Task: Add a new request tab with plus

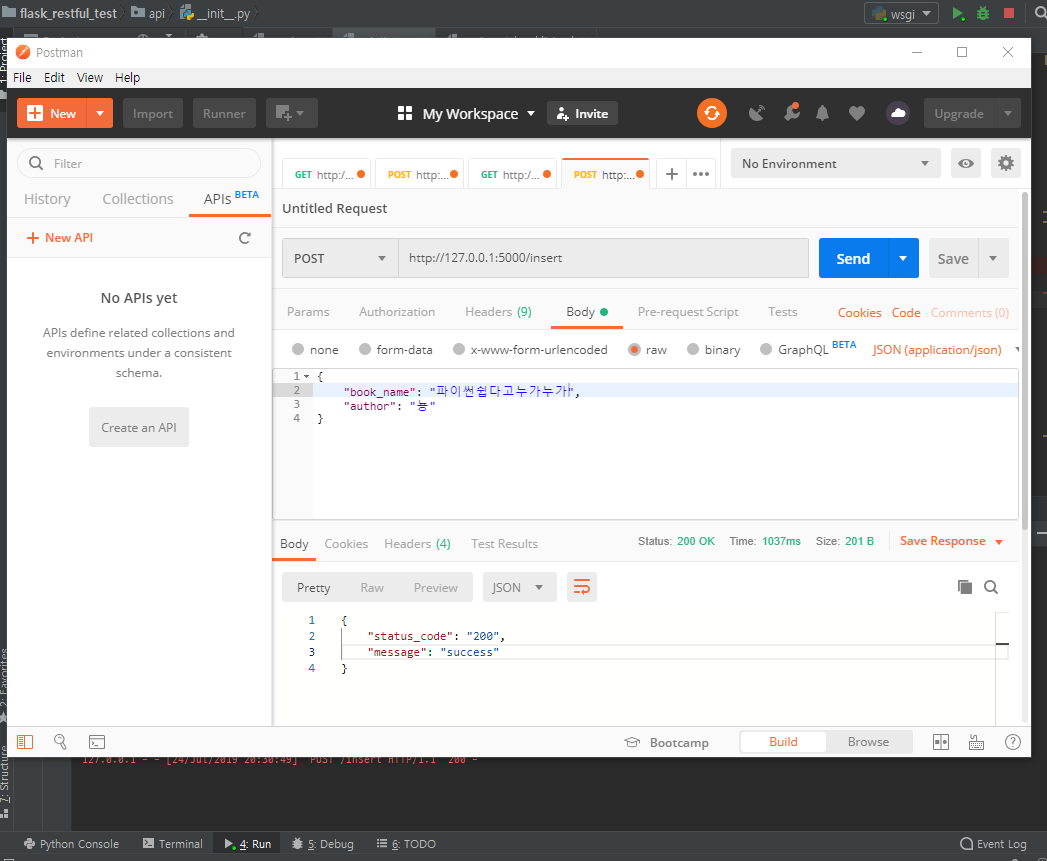Action: [672, 174]
